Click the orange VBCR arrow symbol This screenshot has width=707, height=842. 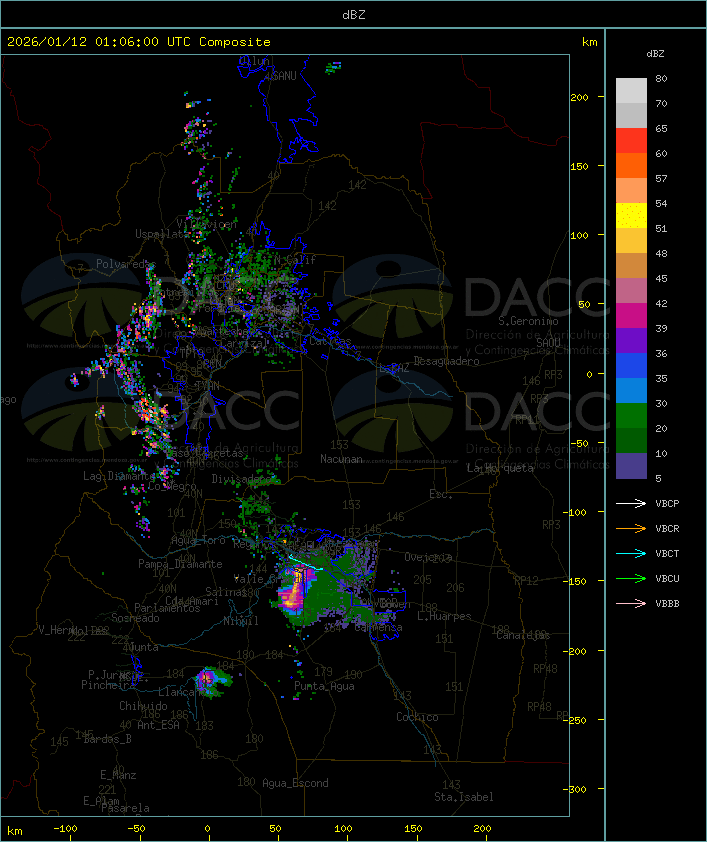[632, 529]
